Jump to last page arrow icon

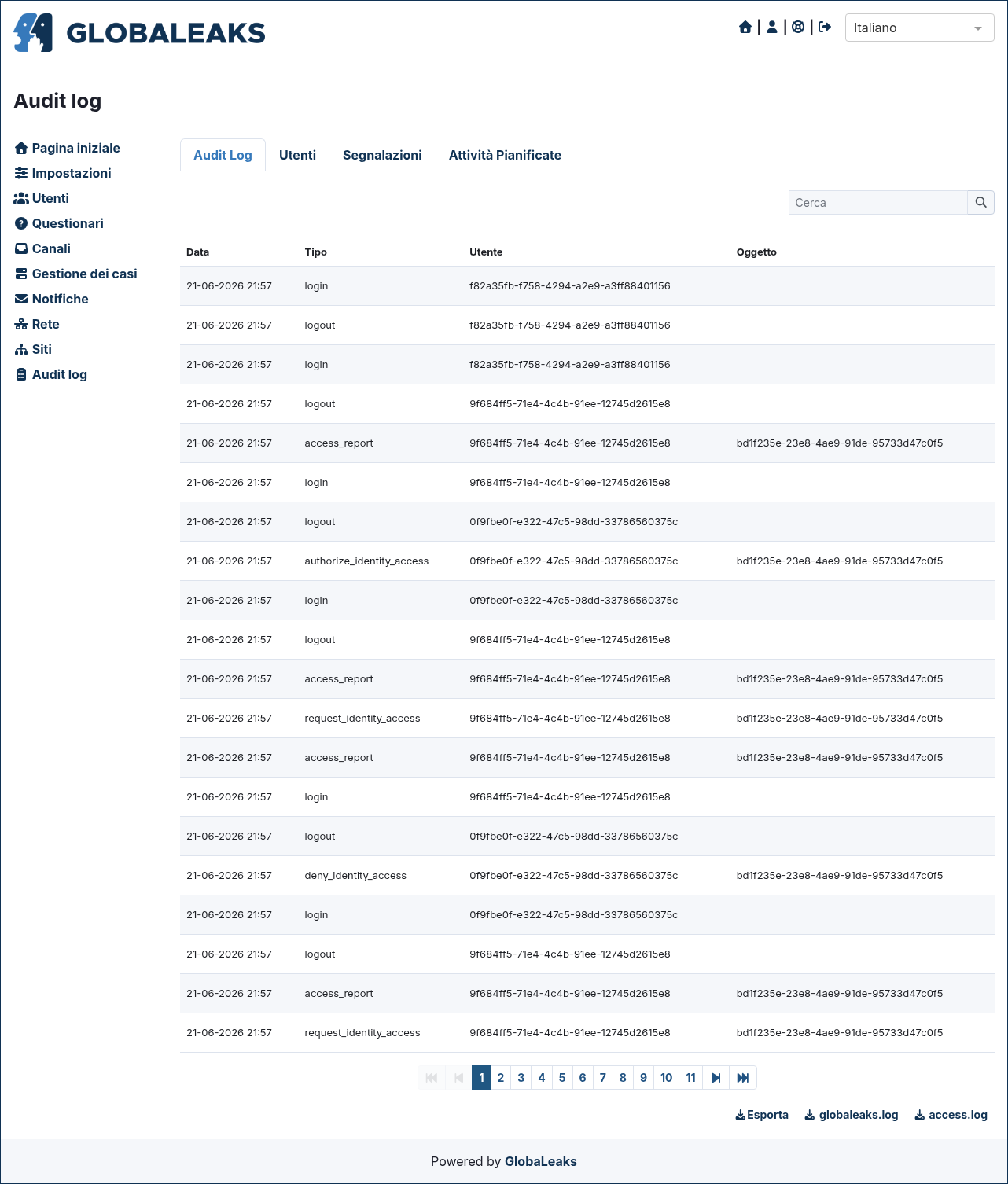(743, 1078)
